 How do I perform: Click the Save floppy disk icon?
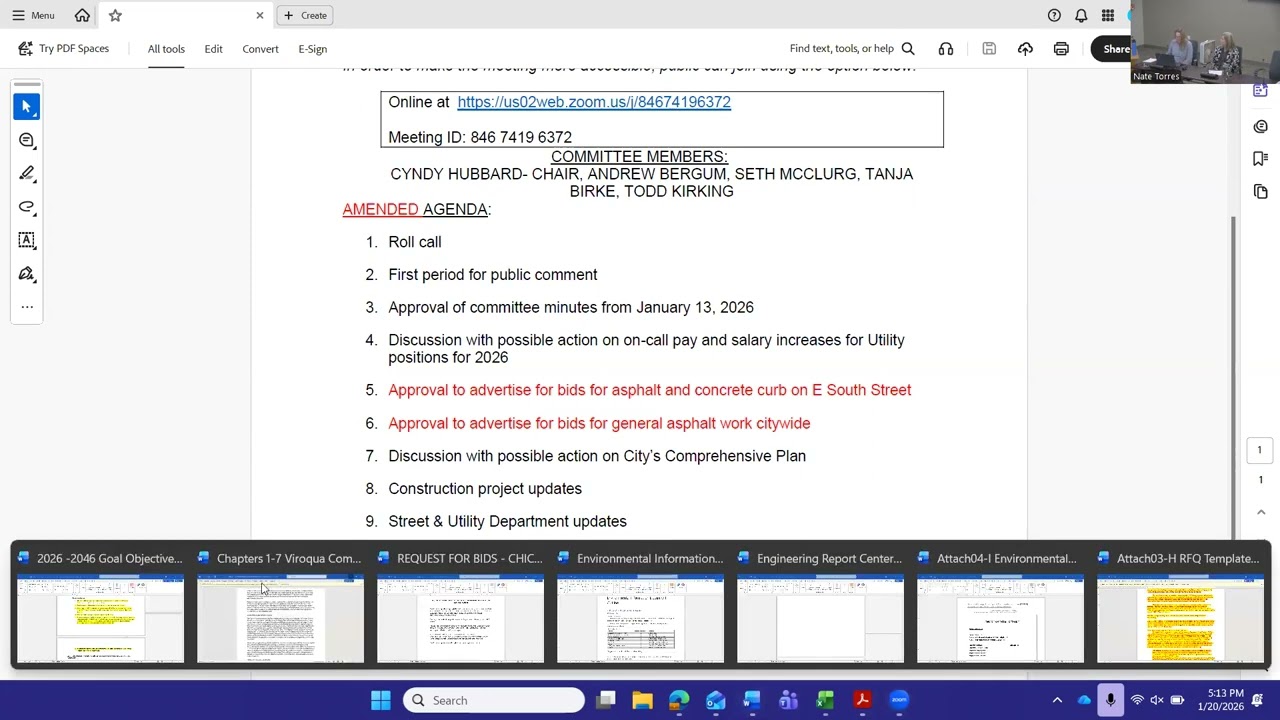tap(989, 48)
